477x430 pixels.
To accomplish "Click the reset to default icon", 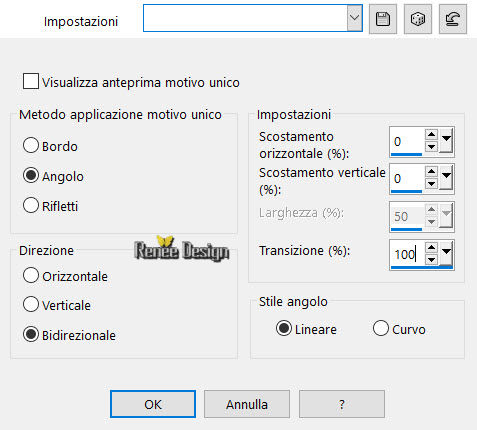I will (453, 19).
